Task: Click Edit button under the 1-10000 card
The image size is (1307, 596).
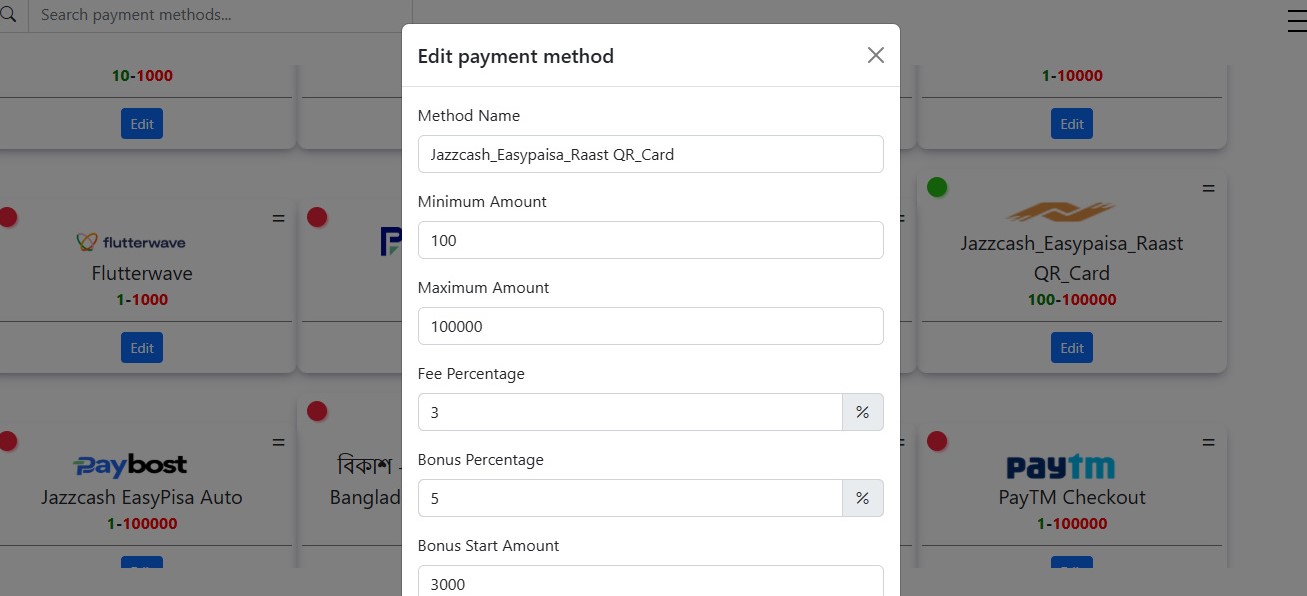Action: [1072, 124]
